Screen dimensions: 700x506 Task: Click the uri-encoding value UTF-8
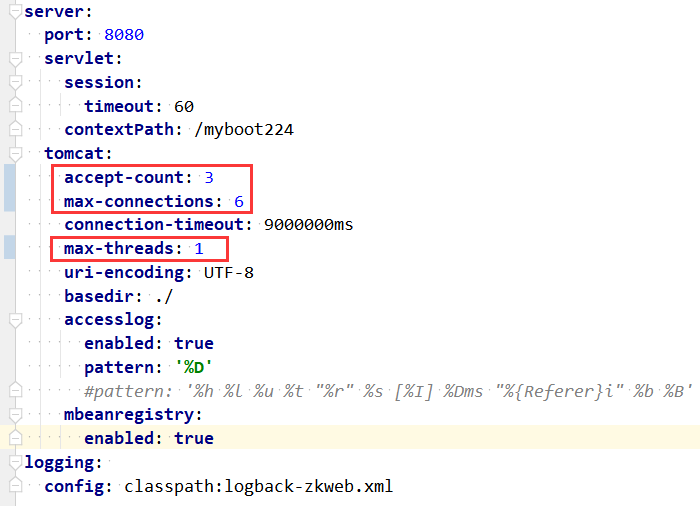tap(229, 272)
